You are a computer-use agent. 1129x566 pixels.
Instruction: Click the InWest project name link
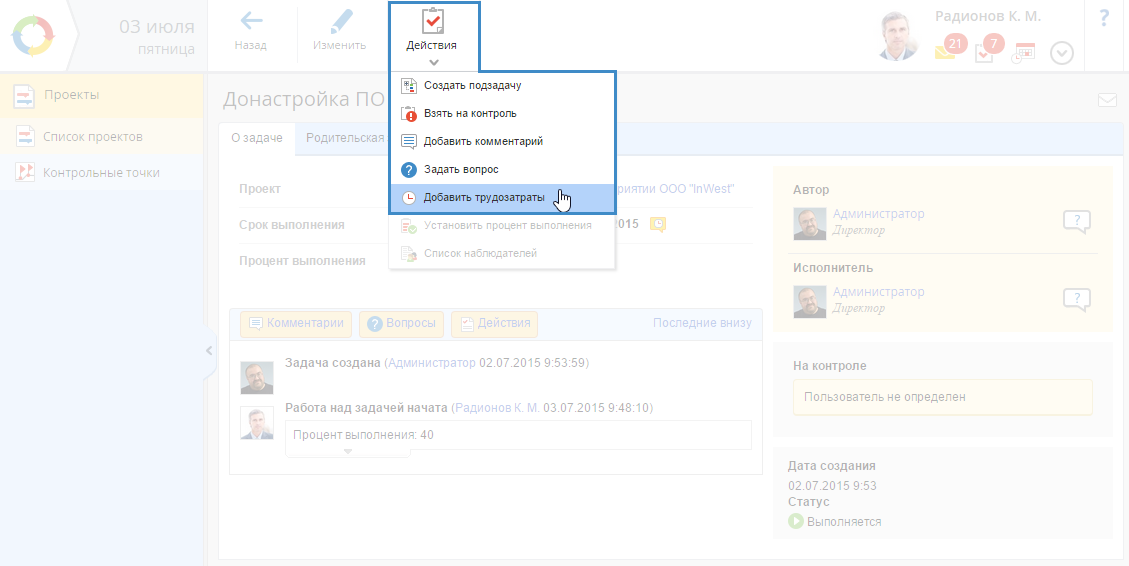click(675, 189)
